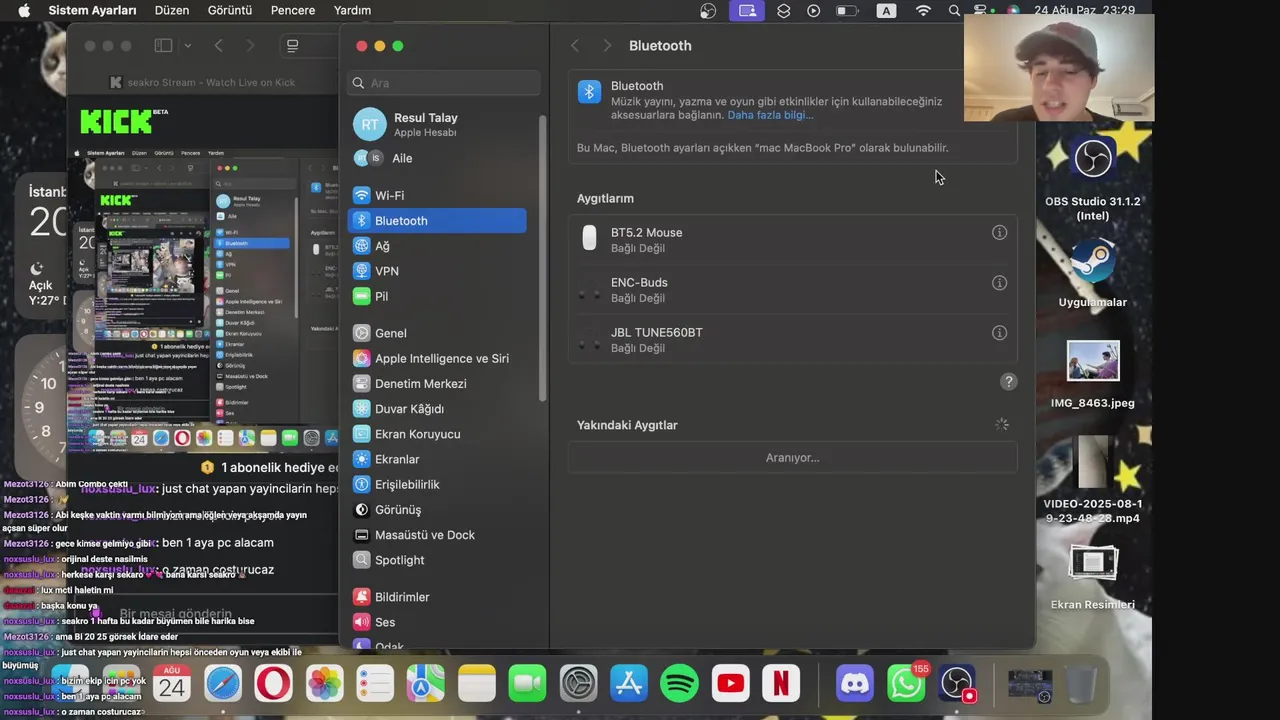Open the Görüntü menu
Screen dimensions: 1280x720
pos(230,10)
